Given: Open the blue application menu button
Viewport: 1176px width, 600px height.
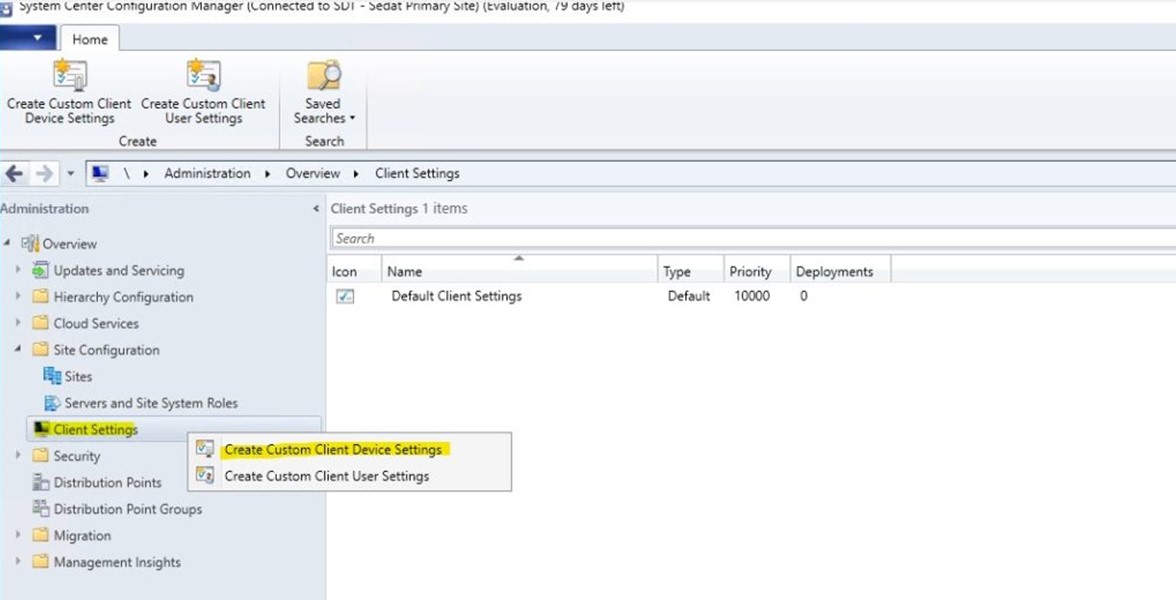Looking at the screenshot, I should (28, 38).
